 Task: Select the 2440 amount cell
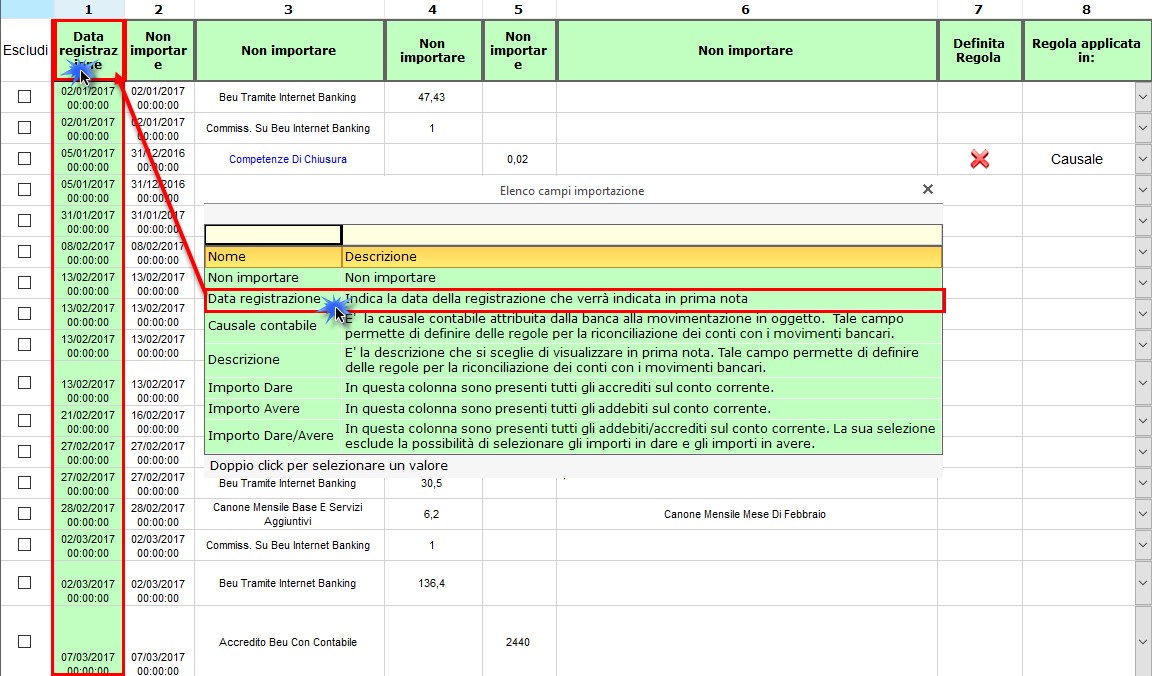[518, 641]
